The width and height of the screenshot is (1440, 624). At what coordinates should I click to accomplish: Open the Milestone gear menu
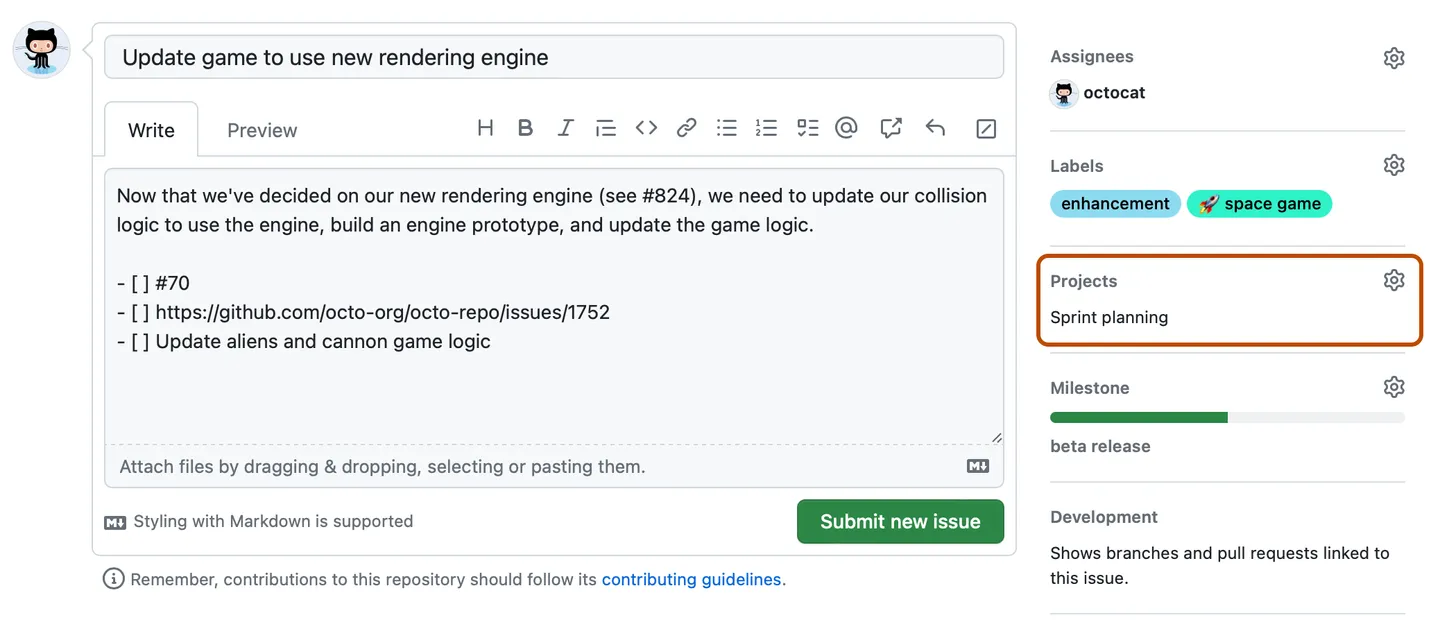[x=1394, y=387]
